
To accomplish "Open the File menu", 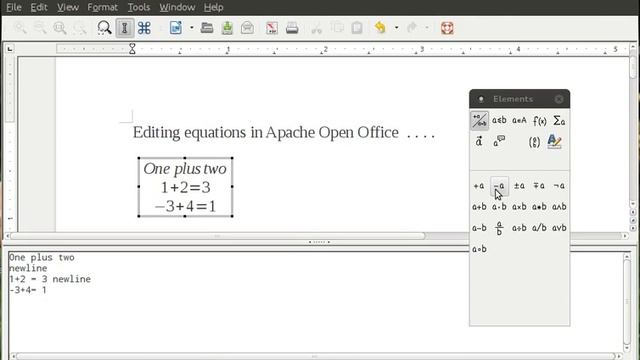I will click(x=14, y=7).
